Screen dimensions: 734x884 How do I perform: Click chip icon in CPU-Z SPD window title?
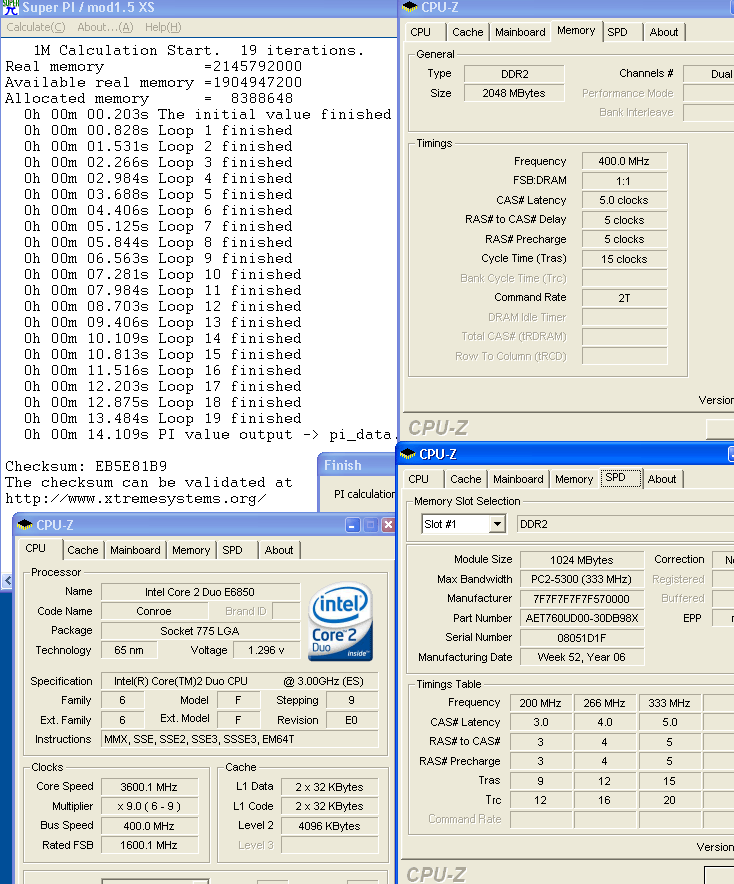[408, 454]
